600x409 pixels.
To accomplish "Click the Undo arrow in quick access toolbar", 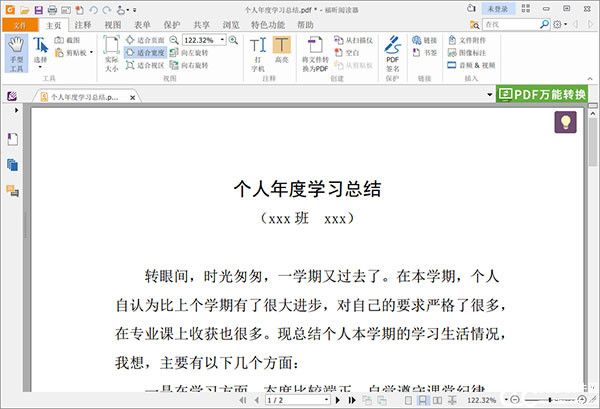I will click(93, 10).
